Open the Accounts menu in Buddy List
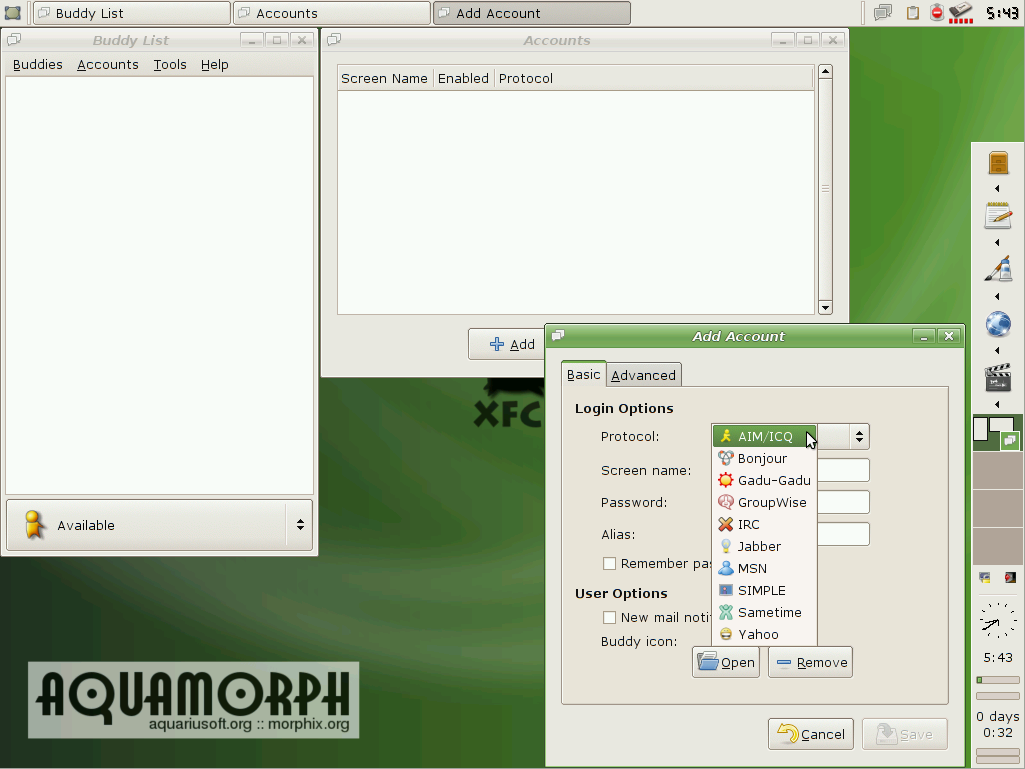The image size is (1025, 769). click(x=107, y=64)
